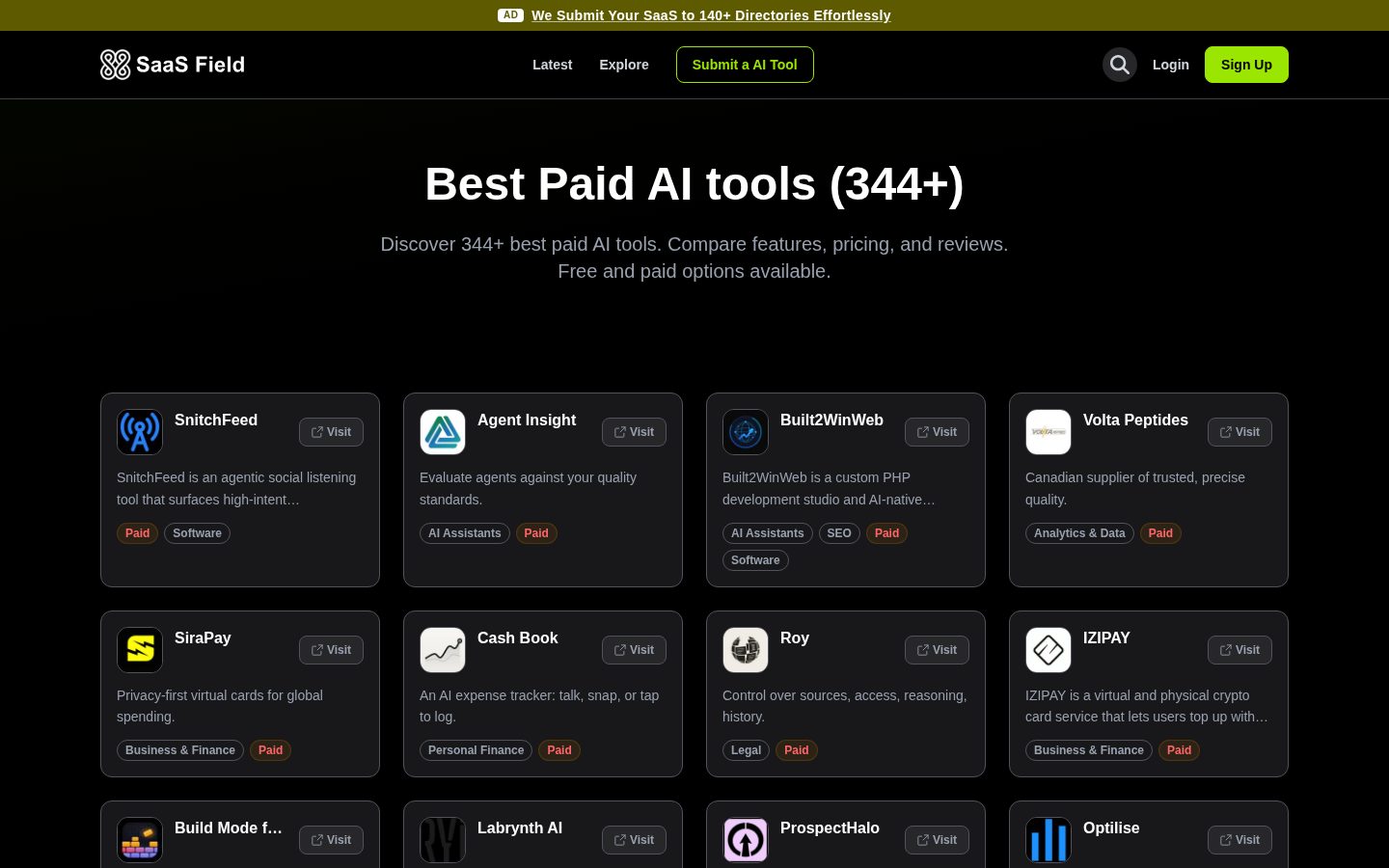Open the SnitchFeed title link
Viewport: 1389px width, 868px height.
tap(216, 420)
